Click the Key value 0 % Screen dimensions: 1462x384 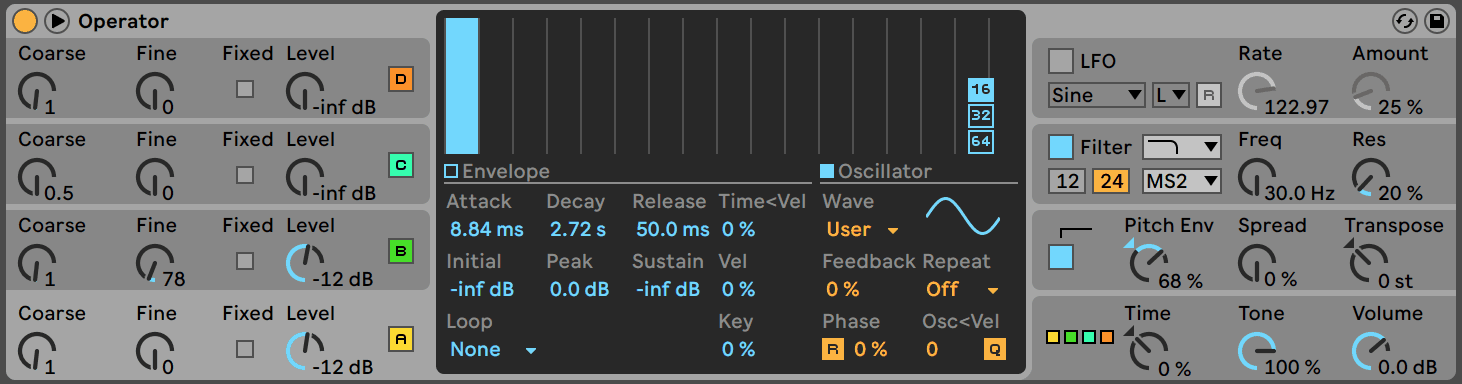tap(738, 349)
